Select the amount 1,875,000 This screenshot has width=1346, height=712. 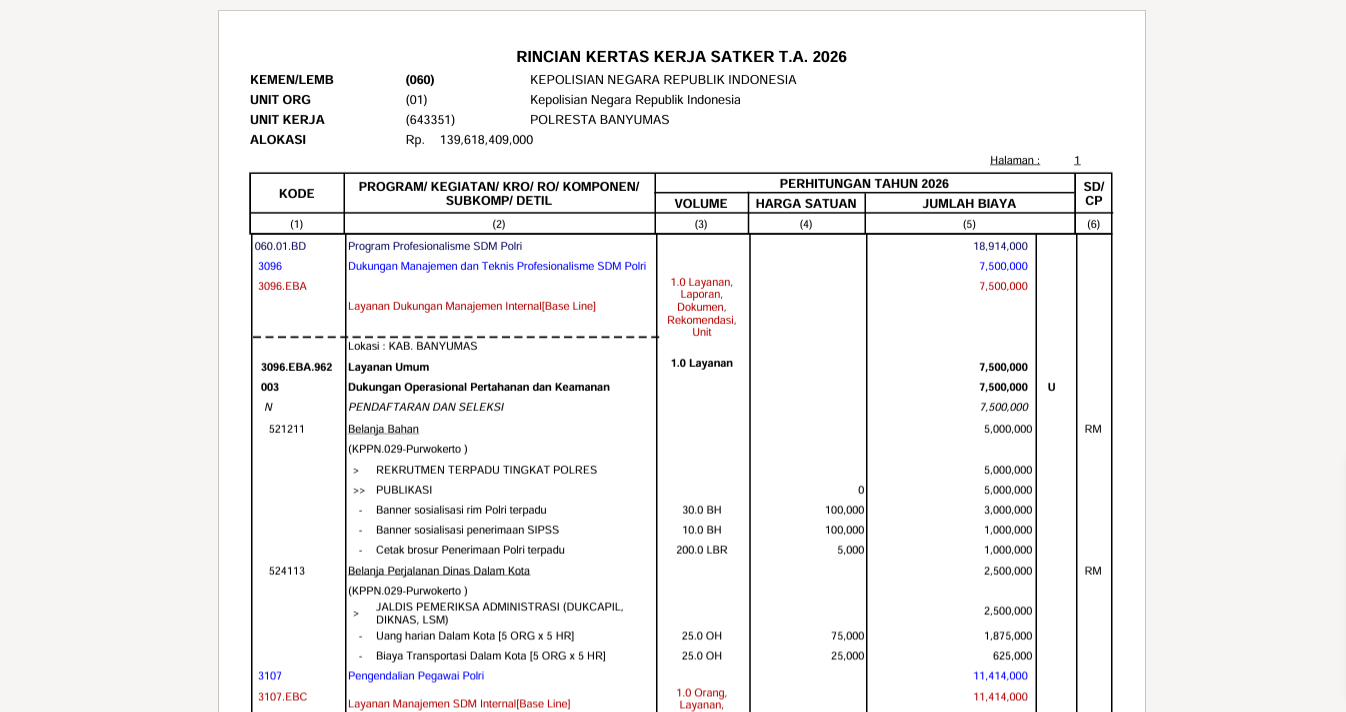click(1008, 636)
